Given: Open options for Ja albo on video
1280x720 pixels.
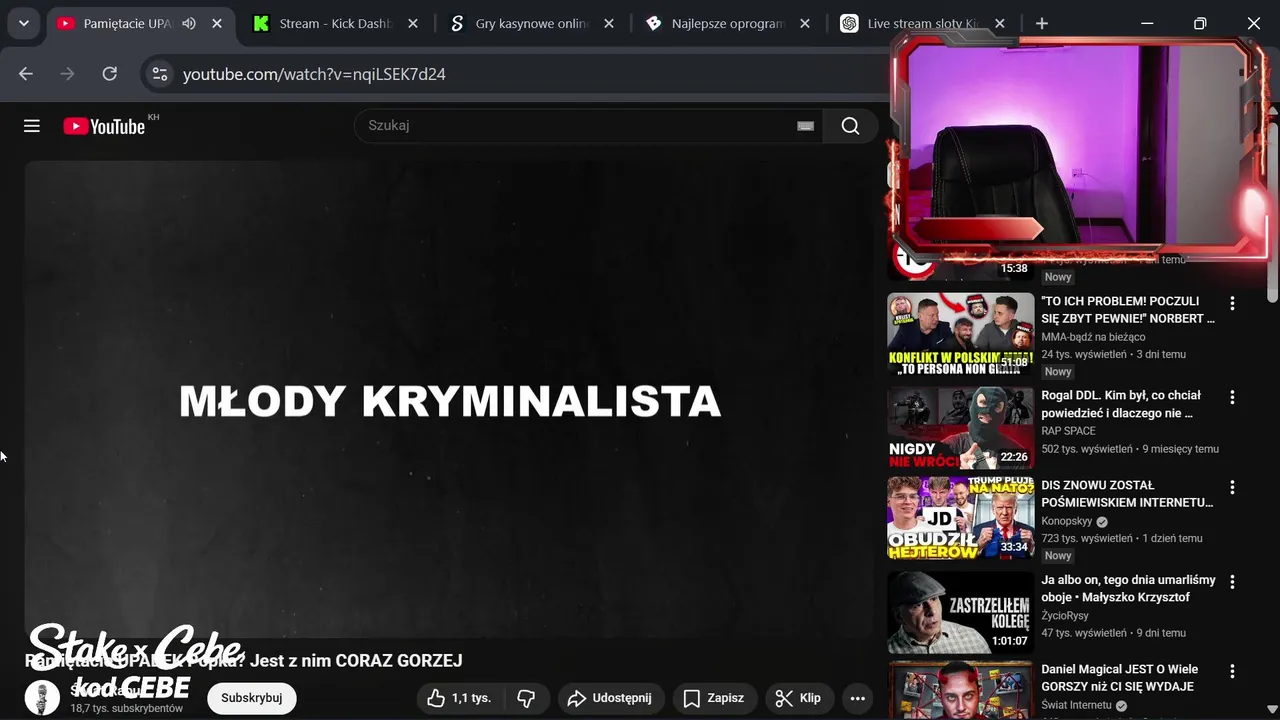Looking at the screenshot, I should pyautogui.click(x=1232, y=582).
